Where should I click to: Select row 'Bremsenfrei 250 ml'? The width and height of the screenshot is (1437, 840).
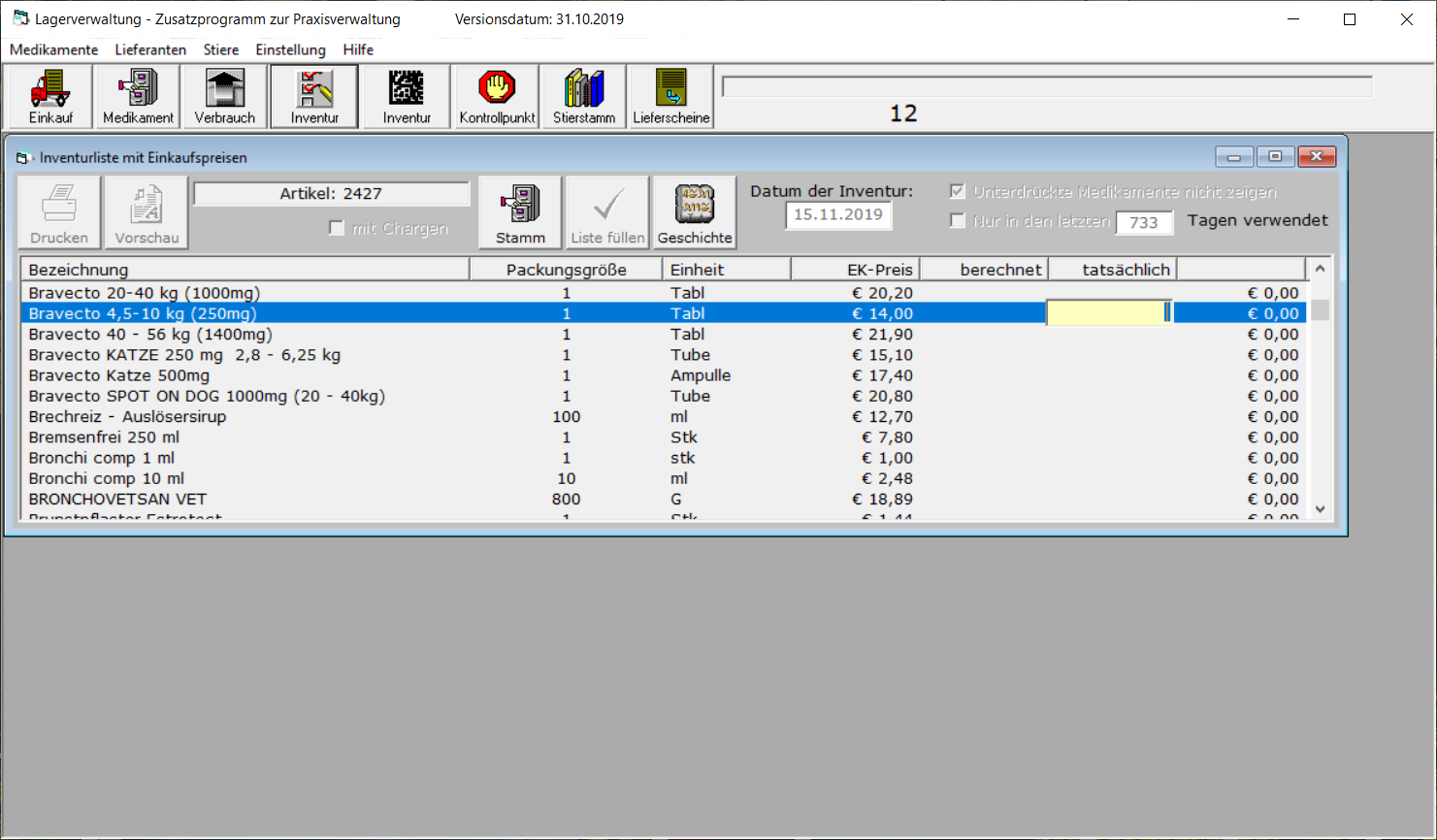(x=664, y=437)
